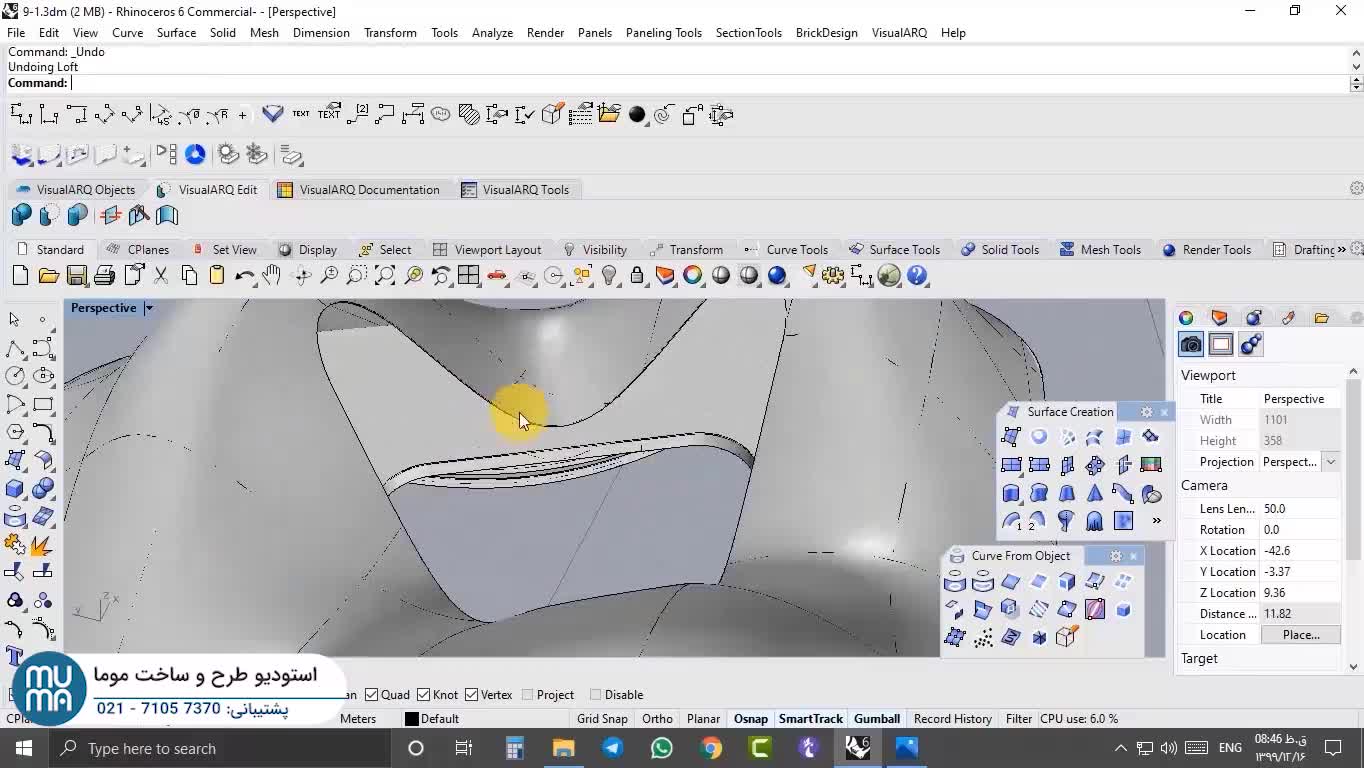Expand more Surface Creation tools chevron
Screen dimensions: 1364x768
[x=1157, y=521]
